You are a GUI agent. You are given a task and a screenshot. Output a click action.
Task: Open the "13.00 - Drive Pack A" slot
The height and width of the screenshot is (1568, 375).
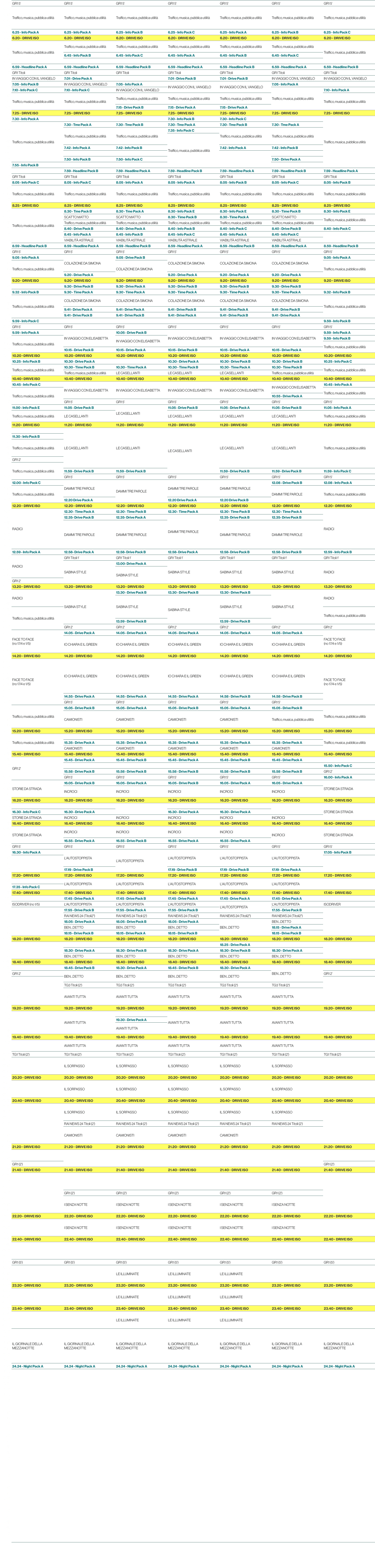[131, 564]
